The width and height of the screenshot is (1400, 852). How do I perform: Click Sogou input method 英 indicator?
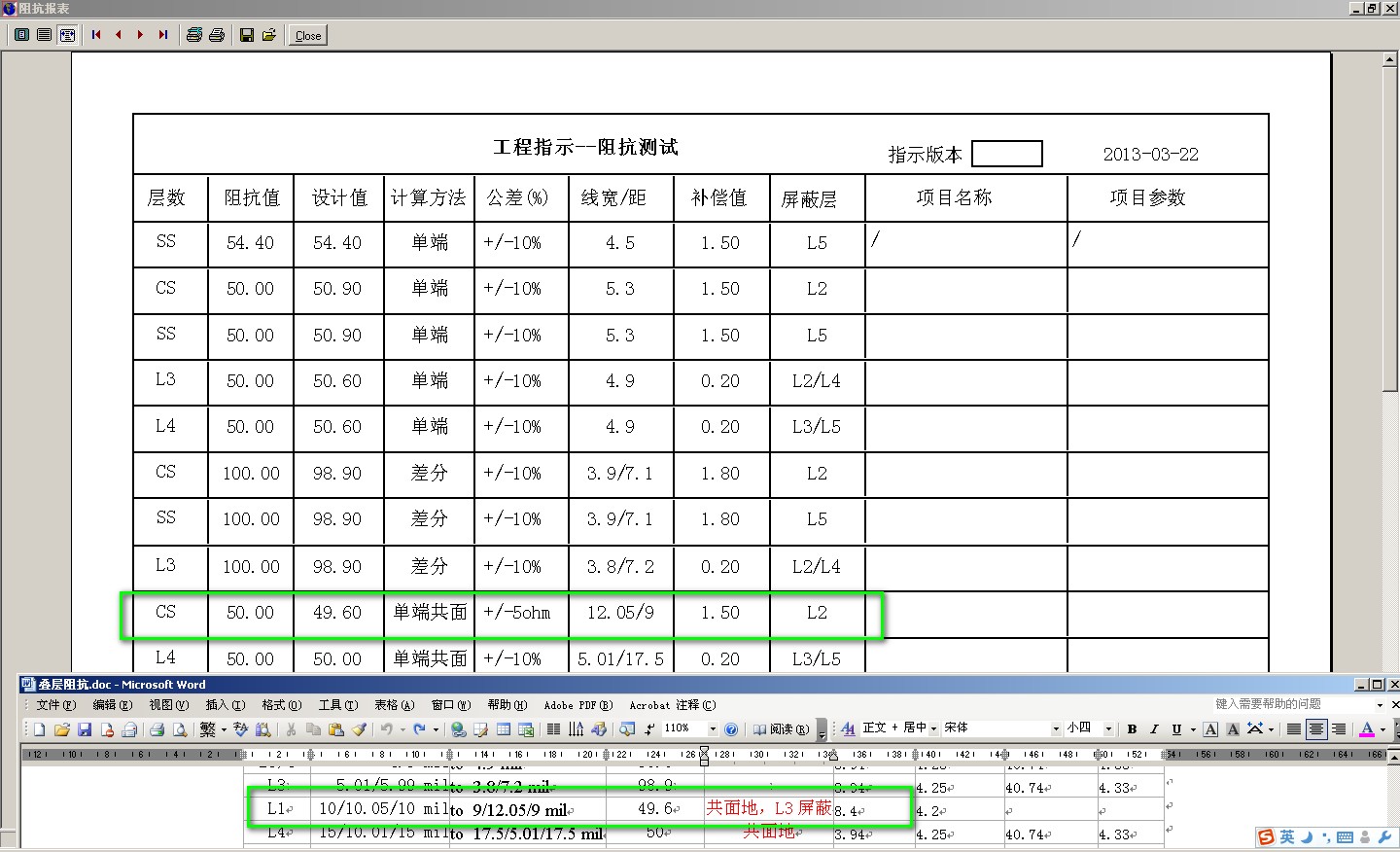click(1287, 837)
